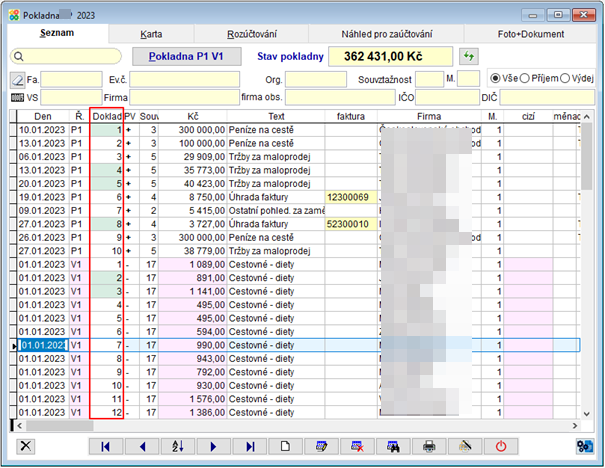The image size is (605, 468).
Task: Click the red power button icon
Action: point(501,446)
